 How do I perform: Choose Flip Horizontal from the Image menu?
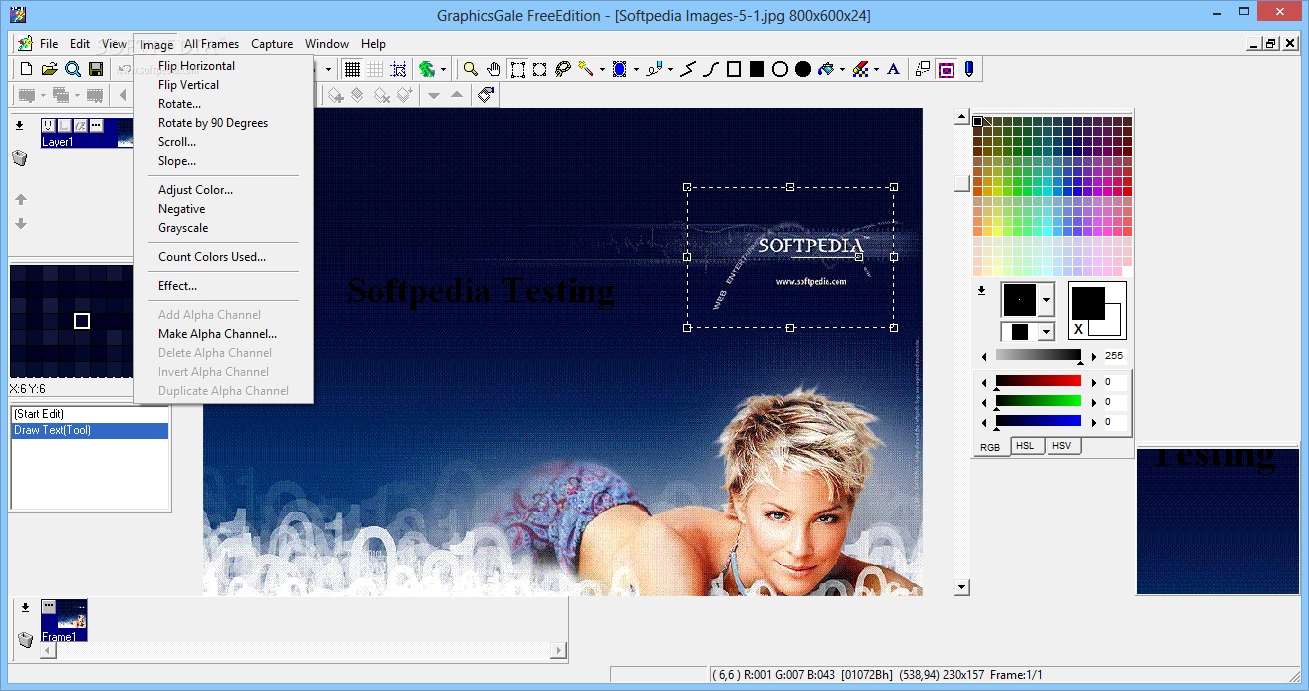point(196,66)
